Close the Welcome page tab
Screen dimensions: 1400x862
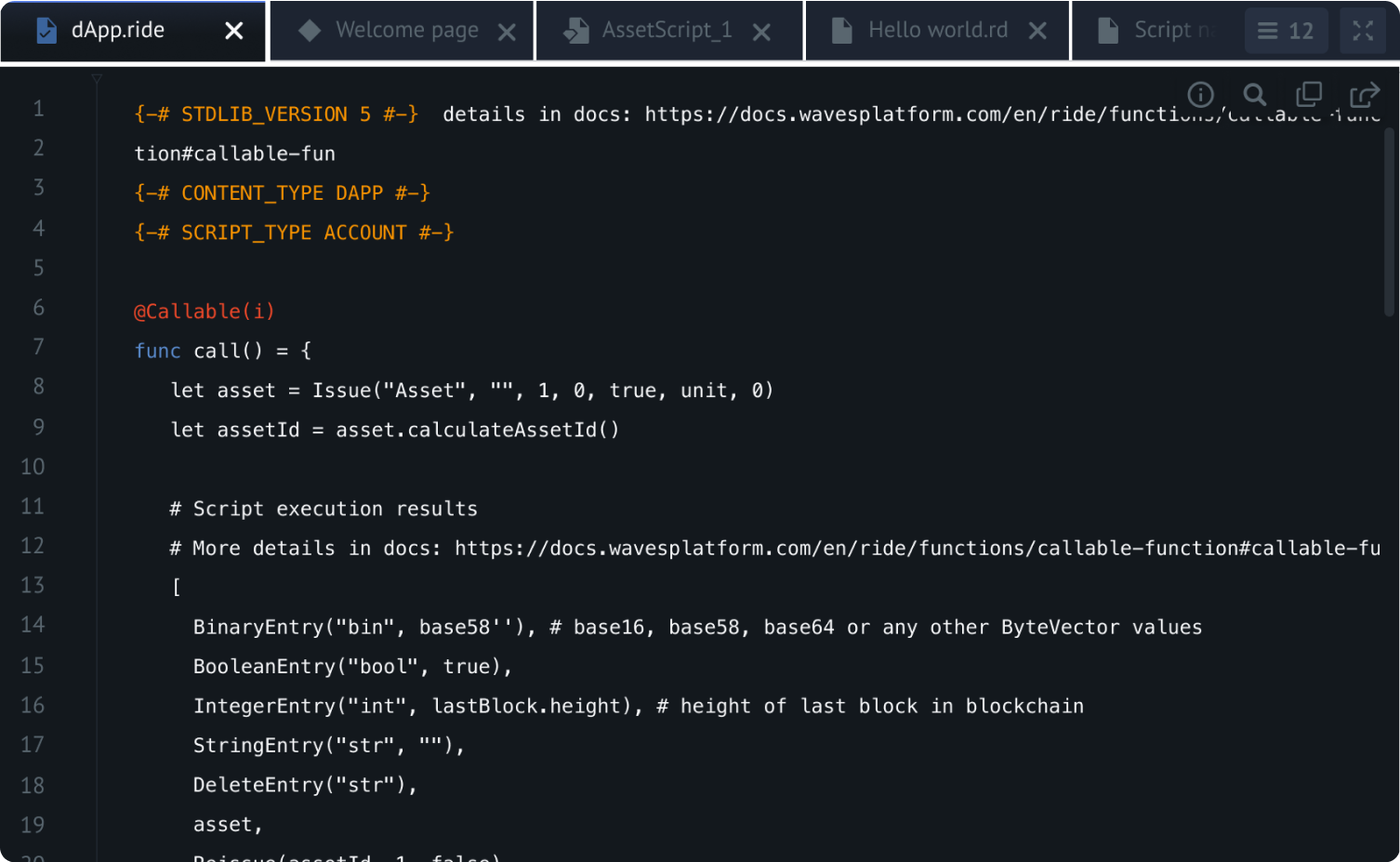click(x=507, y=33)
